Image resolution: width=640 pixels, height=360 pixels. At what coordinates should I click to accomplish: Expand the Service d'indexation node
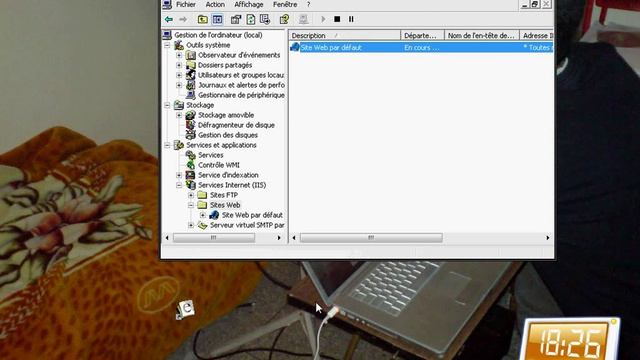pos(179,175)
